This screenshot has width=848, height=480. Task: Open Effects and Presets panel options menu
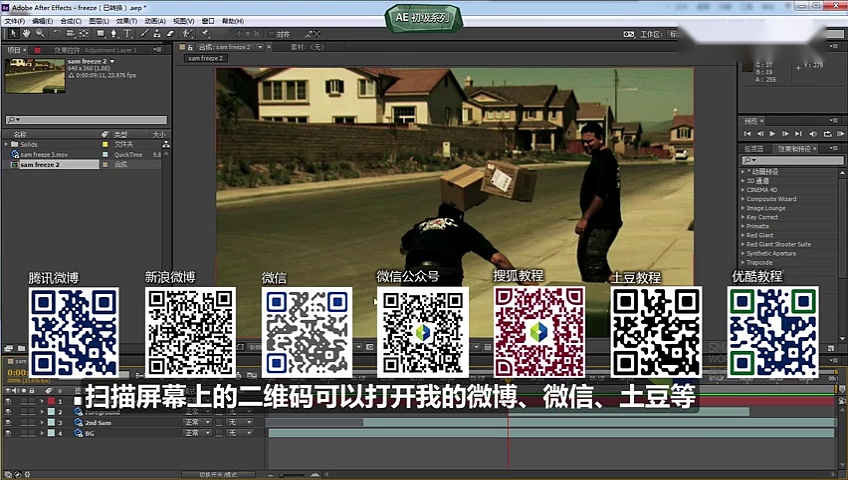tap(833, 148)
